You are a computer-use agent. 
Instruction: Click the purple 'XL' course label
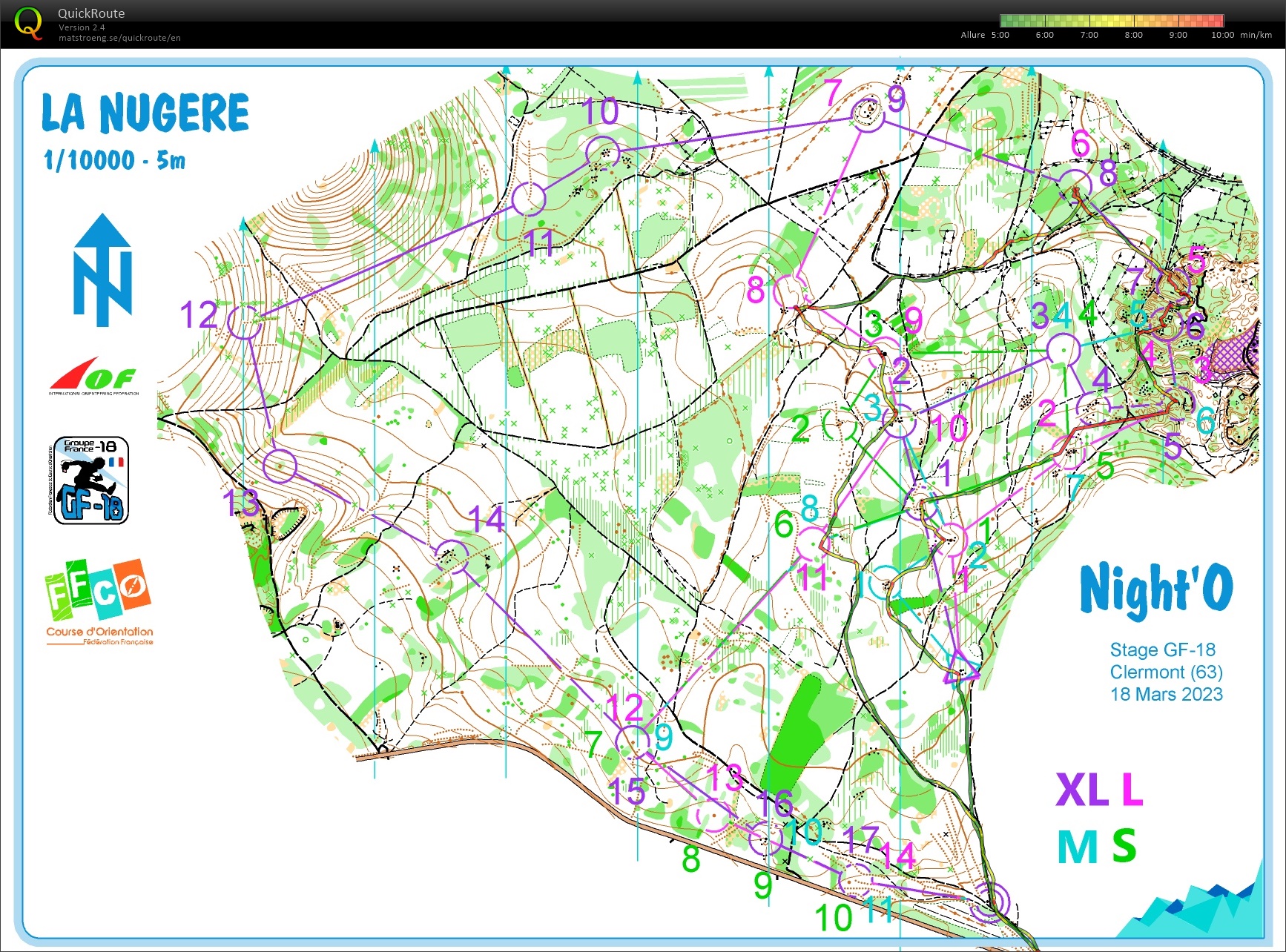pyautogui.click(x=1083, y=790)
